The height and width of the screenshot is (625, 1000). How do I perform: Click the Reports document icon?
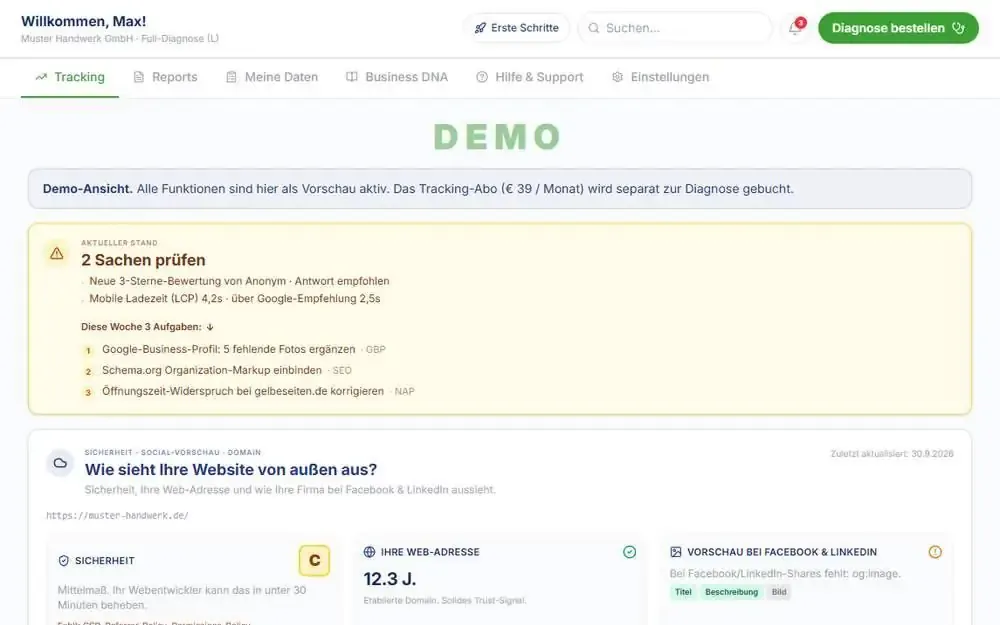click(138, 77)
